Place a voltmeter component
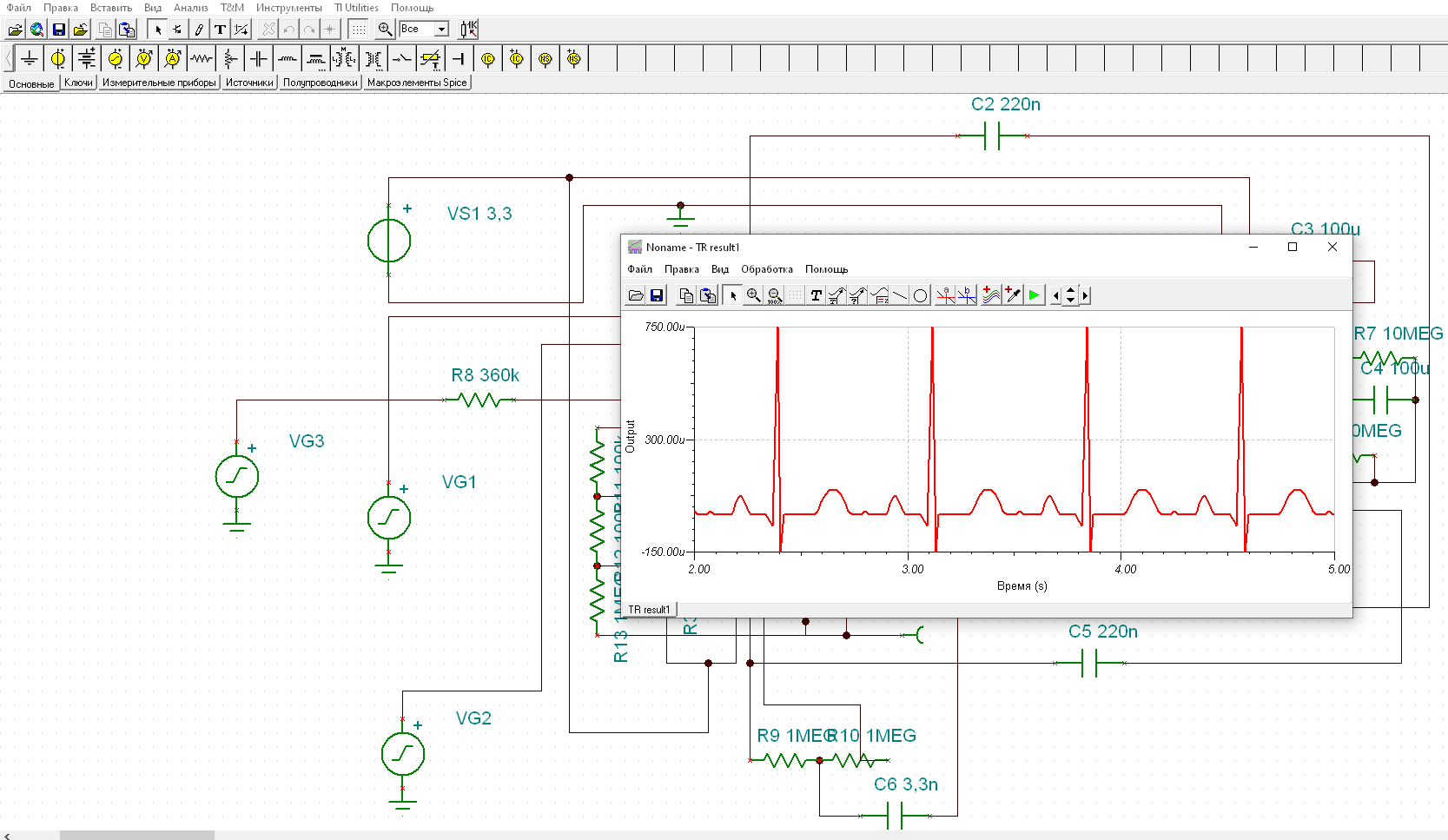 144,59
